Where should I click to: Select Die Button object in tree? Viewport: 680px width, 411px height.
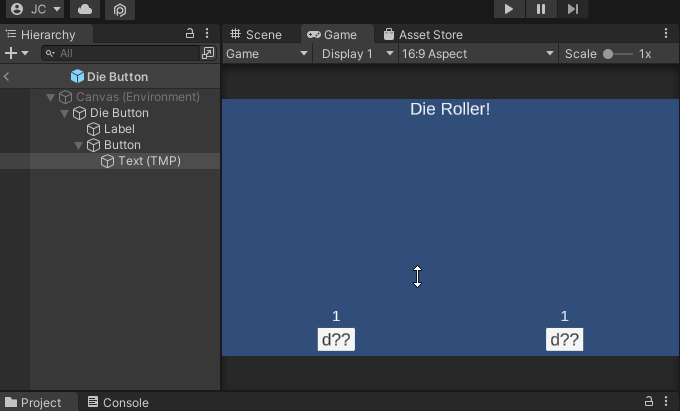pos(119,113)
